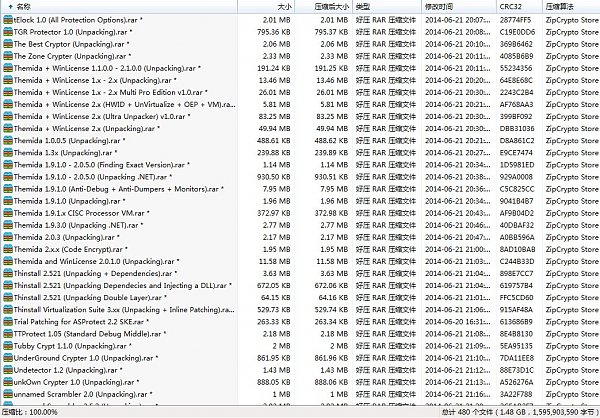This screenshot has height=418, width=600.
Task: Select Themida 1.9.1.0 - 2.0.5.0 (Unpacking .NET).rar
Action: [93, 177]
